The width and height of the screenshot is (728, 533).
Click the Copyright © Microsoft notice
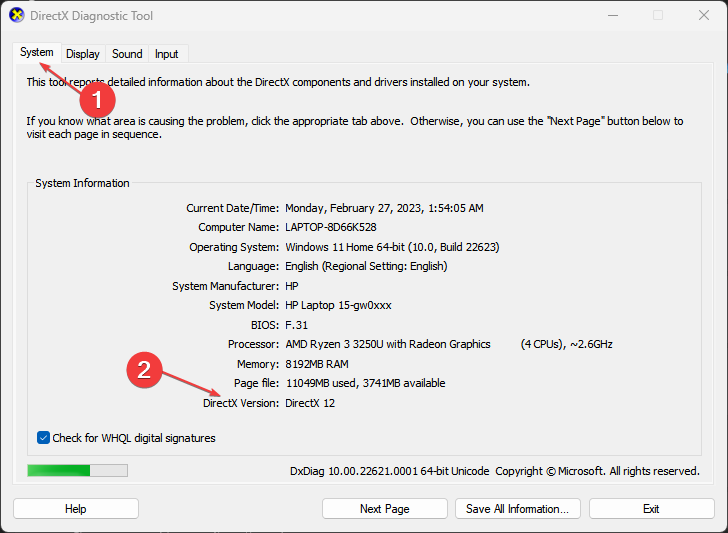click(597, 471)
